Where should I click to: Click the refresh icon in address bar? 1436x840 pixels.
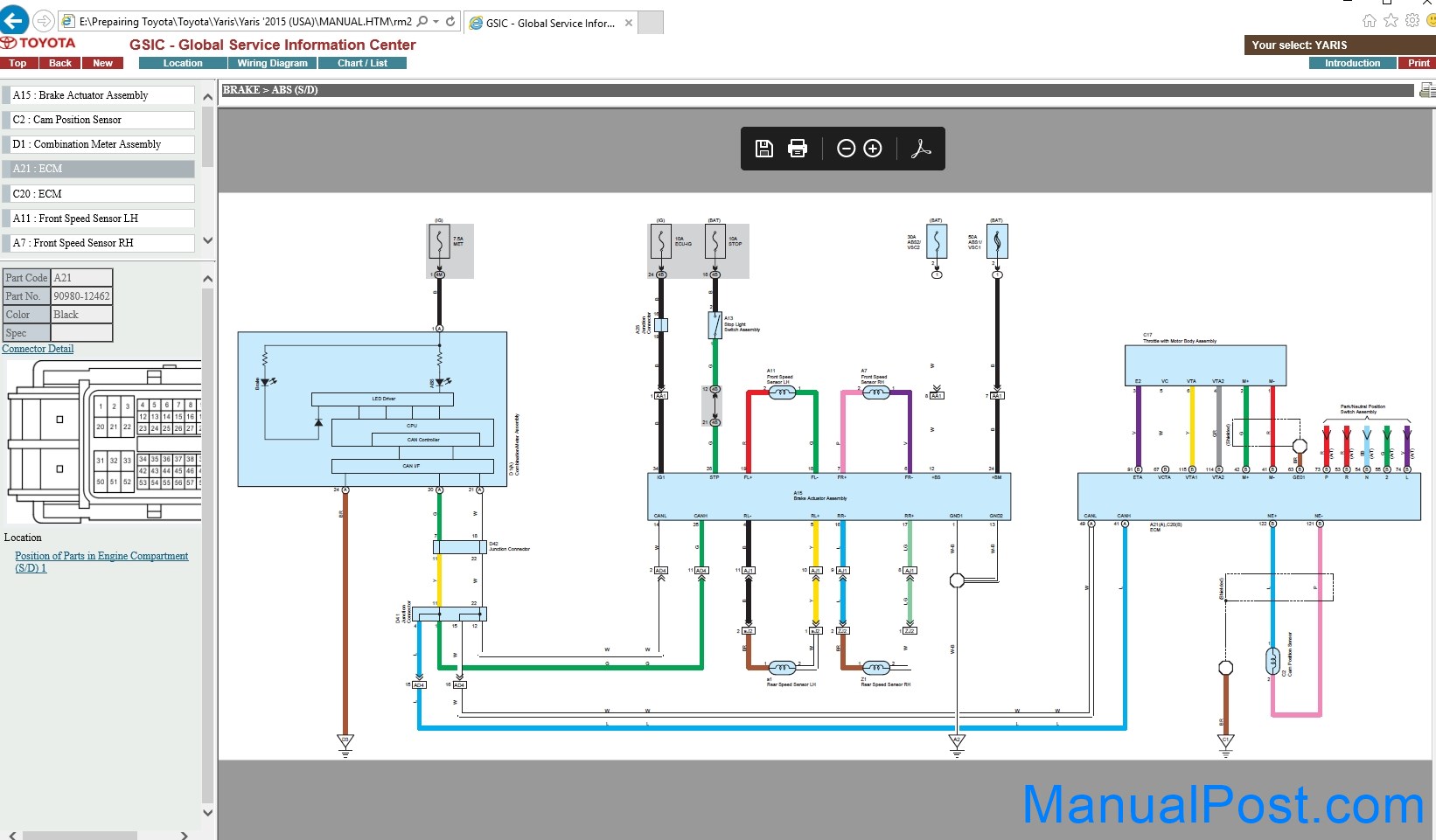click(450, 21)
